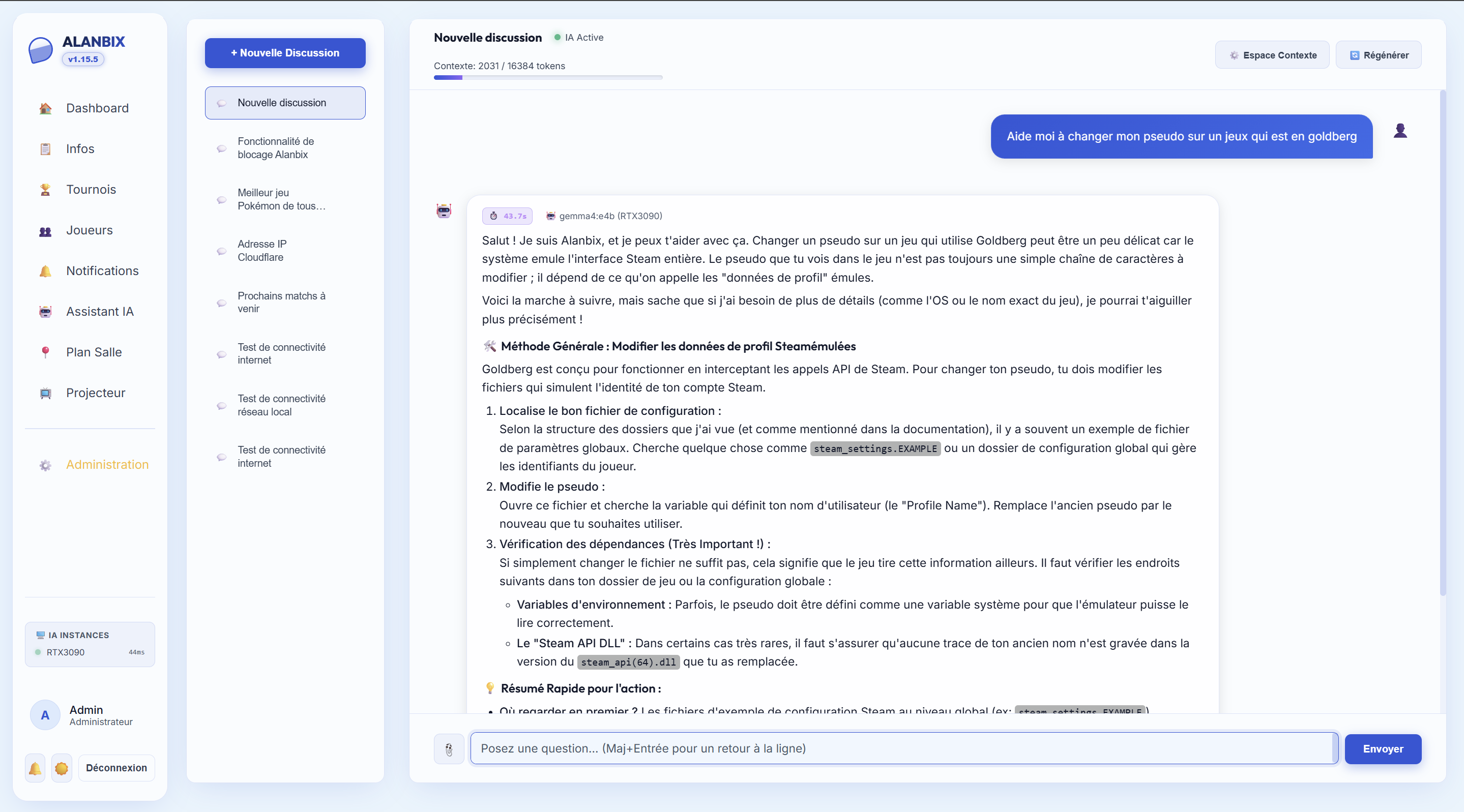Viewport: 1464px width, 812px height.
Task: Click the 43.7s response time badge
Action: 508,216
